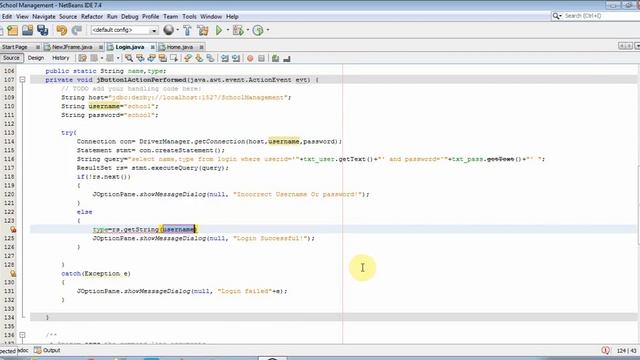Screen dimensions: 640x360
Task: Click the Find Next Occurrence icon
Action: pos(151,58)
